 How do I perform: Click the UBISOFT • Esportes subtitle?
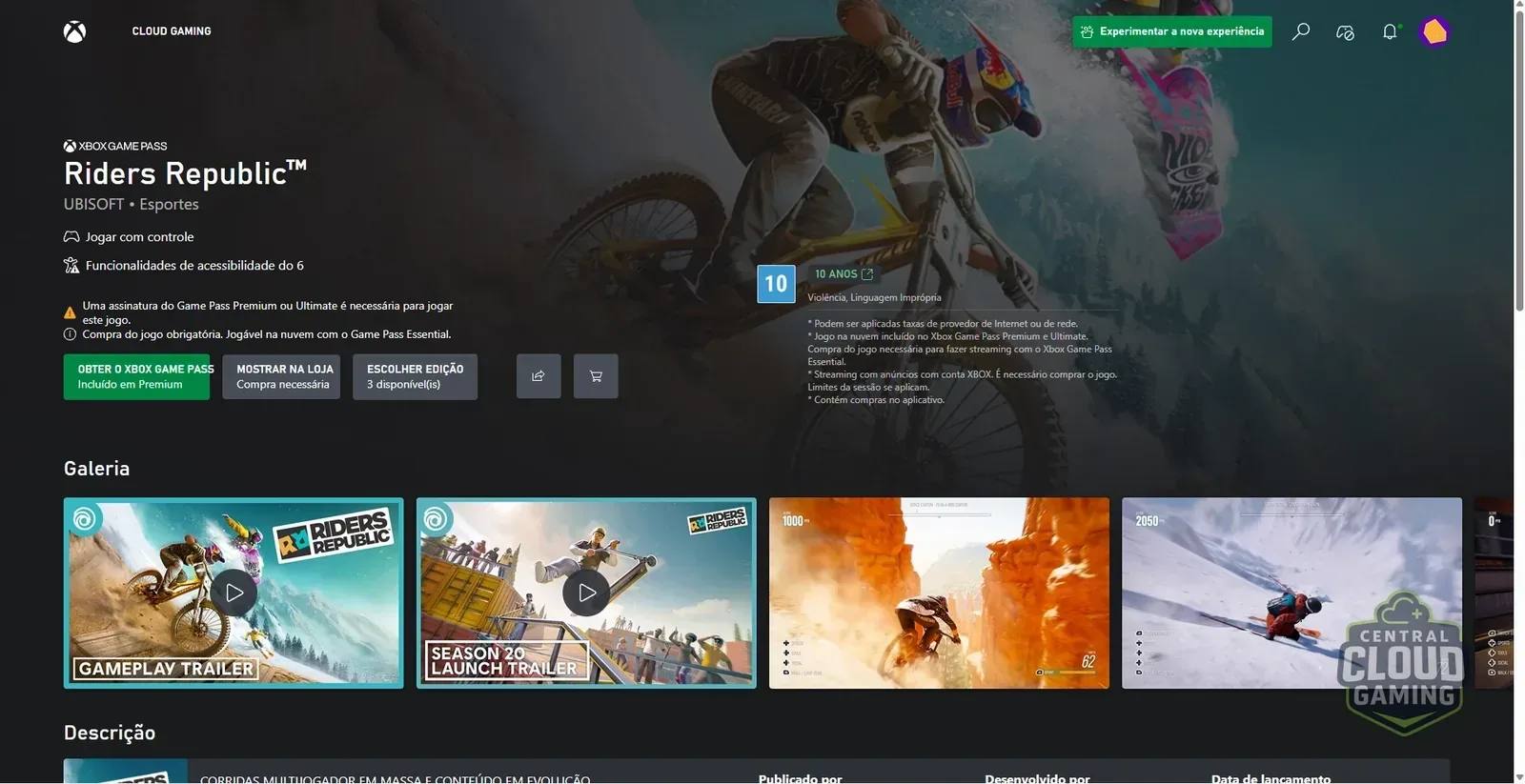[132, 204]
